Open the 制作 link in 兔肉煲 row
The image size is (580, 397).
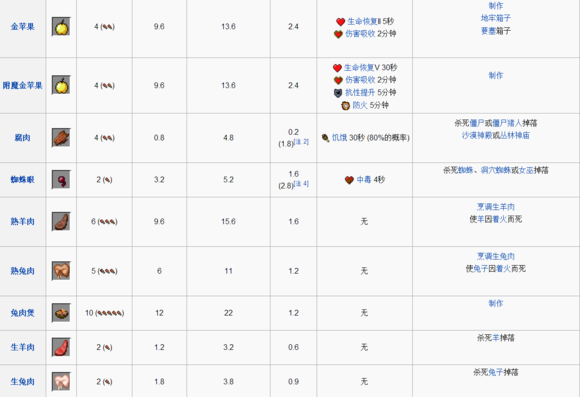(496, 303)
